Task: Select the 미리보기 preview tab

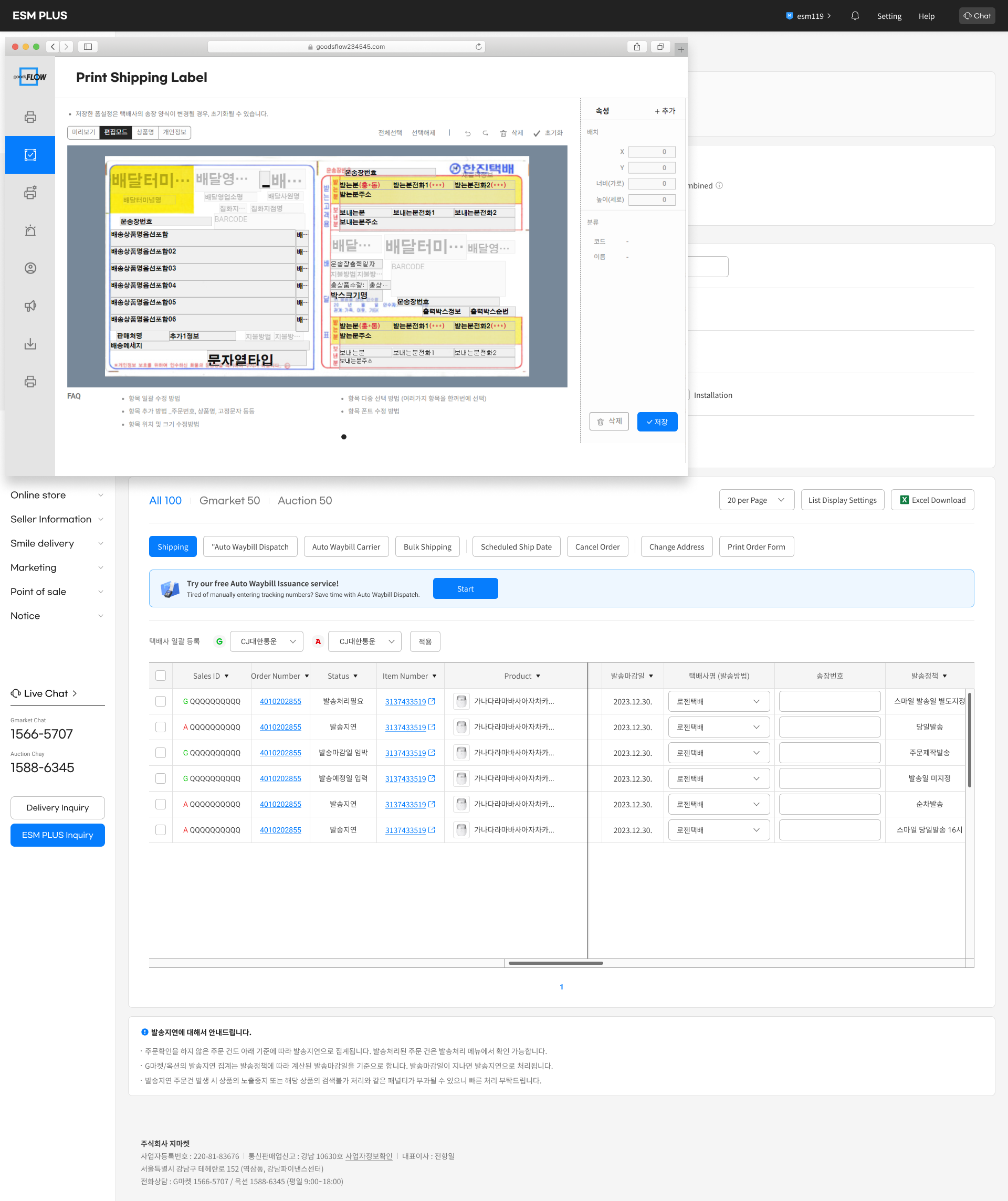Action: pos(83,132)
